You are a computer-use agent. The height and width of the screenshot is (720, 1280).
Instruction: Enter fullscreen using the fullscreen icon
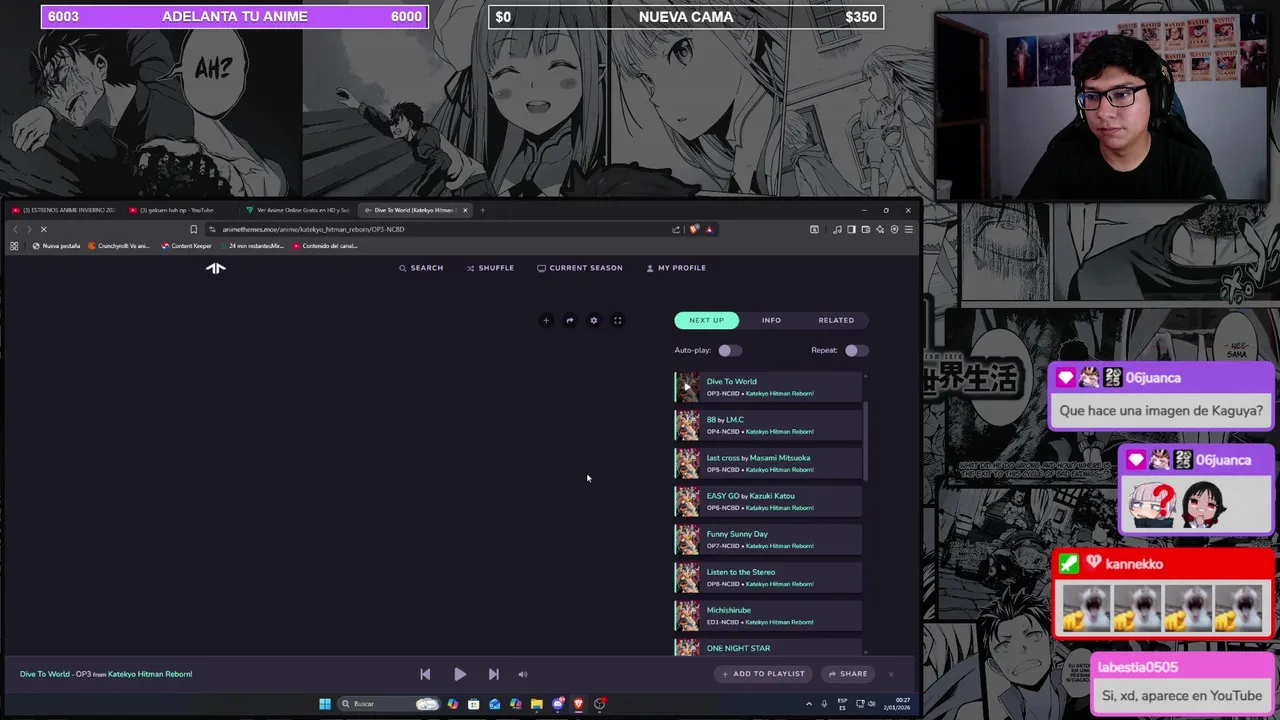(x=618, y=321)
